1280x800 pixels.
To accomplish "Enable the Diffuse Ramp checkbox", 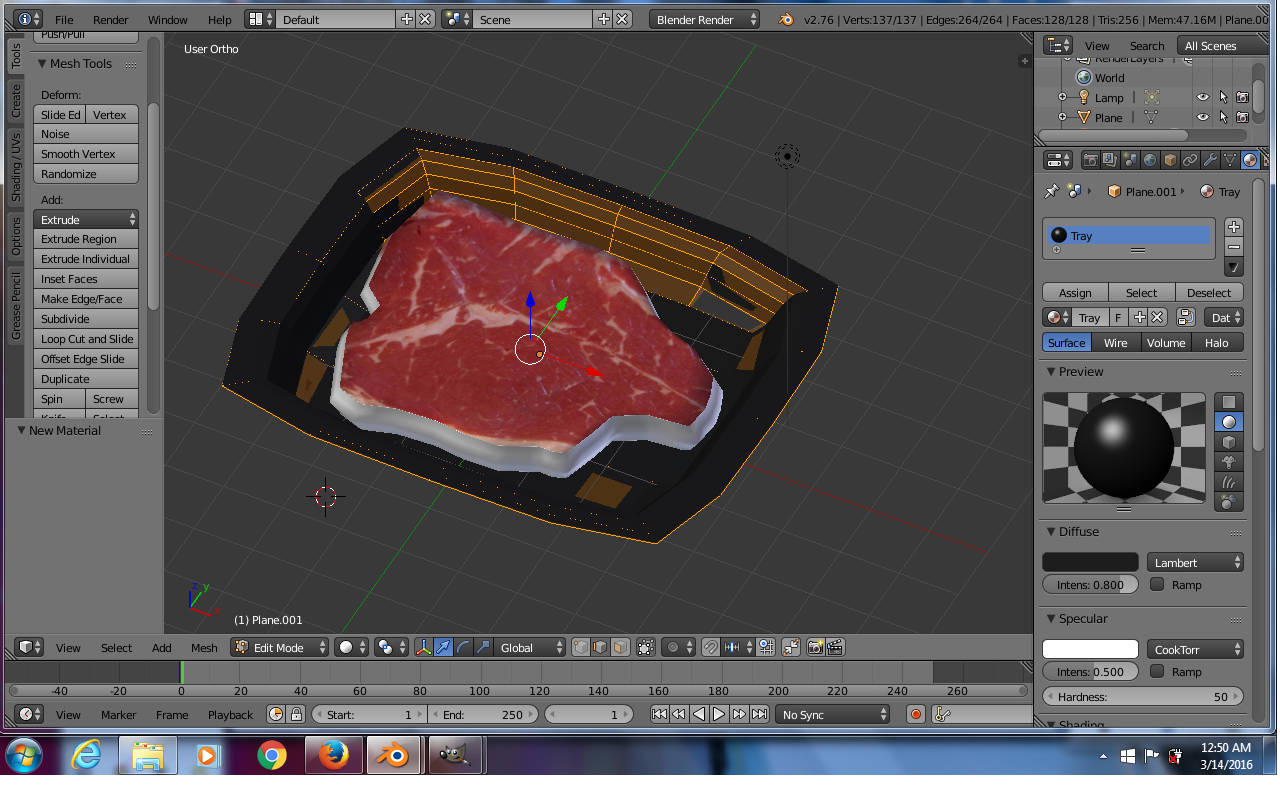I will coord(1157,584).
